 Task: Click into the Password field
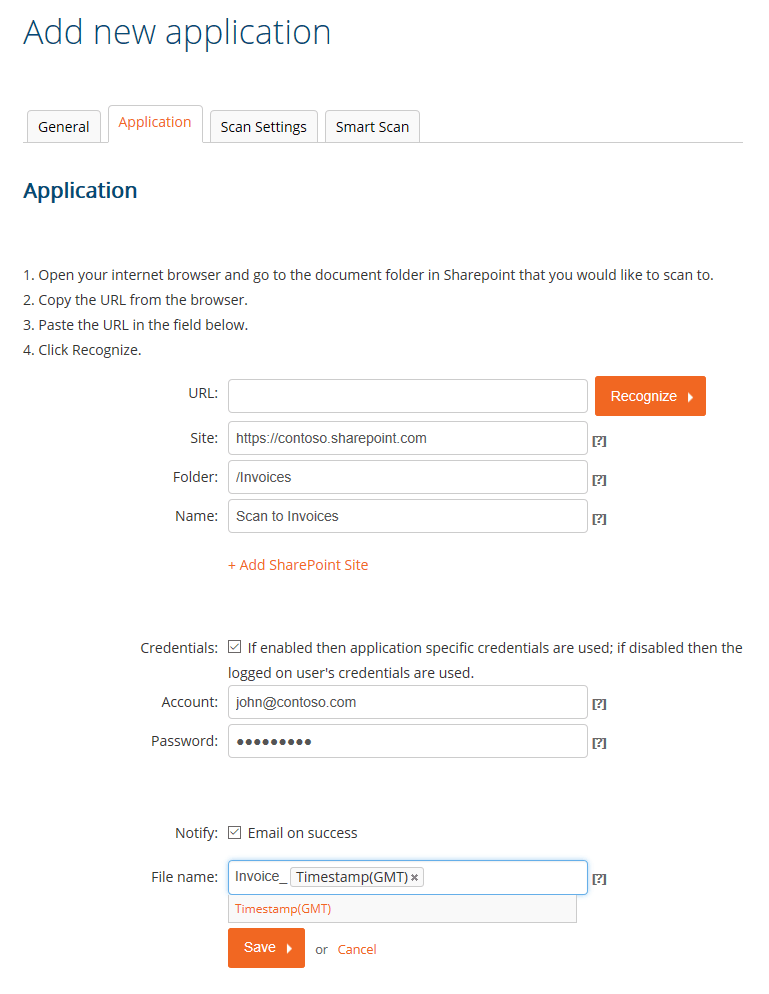408,741
